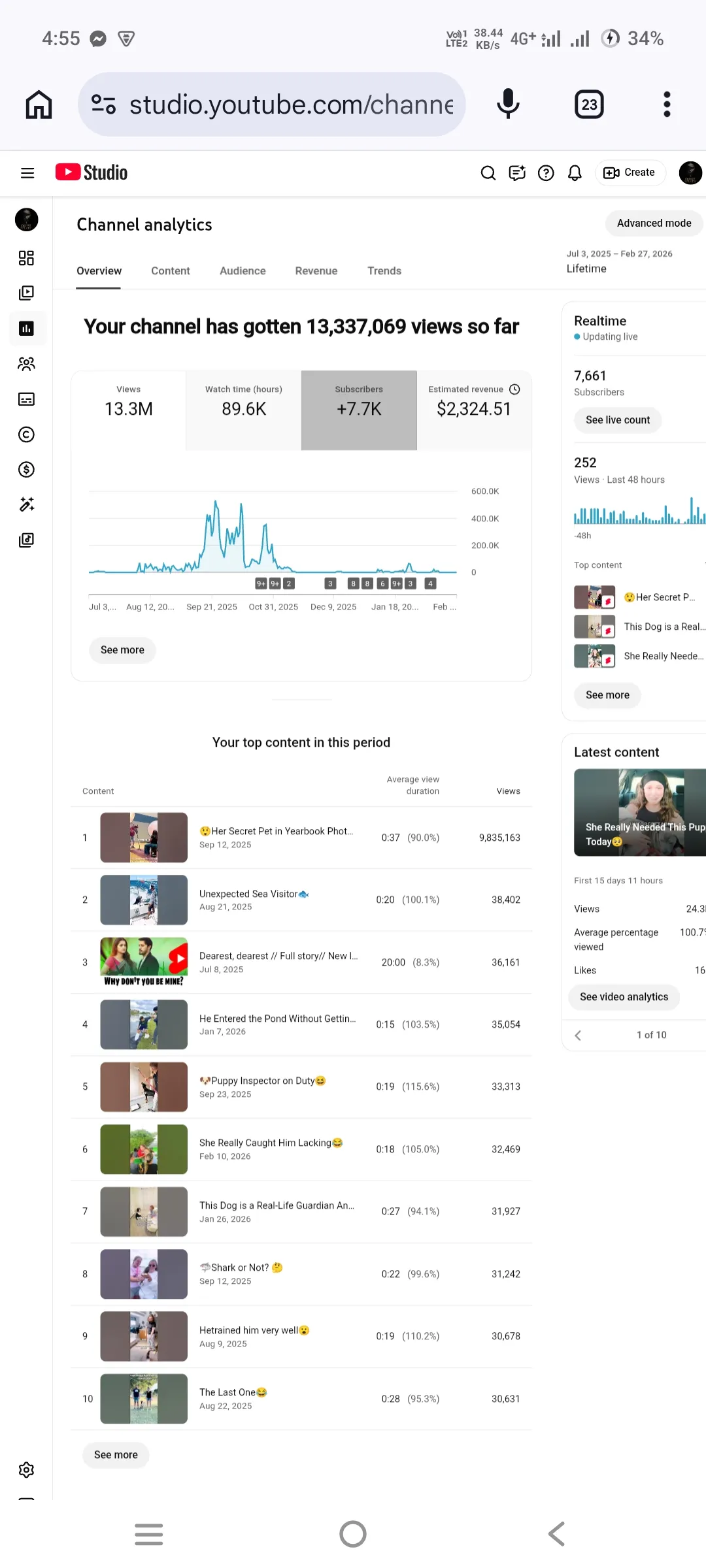This screenshot has width=706, height=1568.
Task: Open notifications bell
Action: (x=575, y=172)
